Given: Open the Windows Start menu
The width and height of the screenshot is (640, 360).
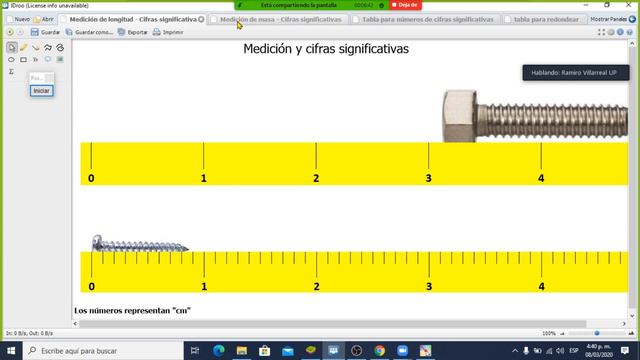Looking at the screenshot, I should pos(11,351).
